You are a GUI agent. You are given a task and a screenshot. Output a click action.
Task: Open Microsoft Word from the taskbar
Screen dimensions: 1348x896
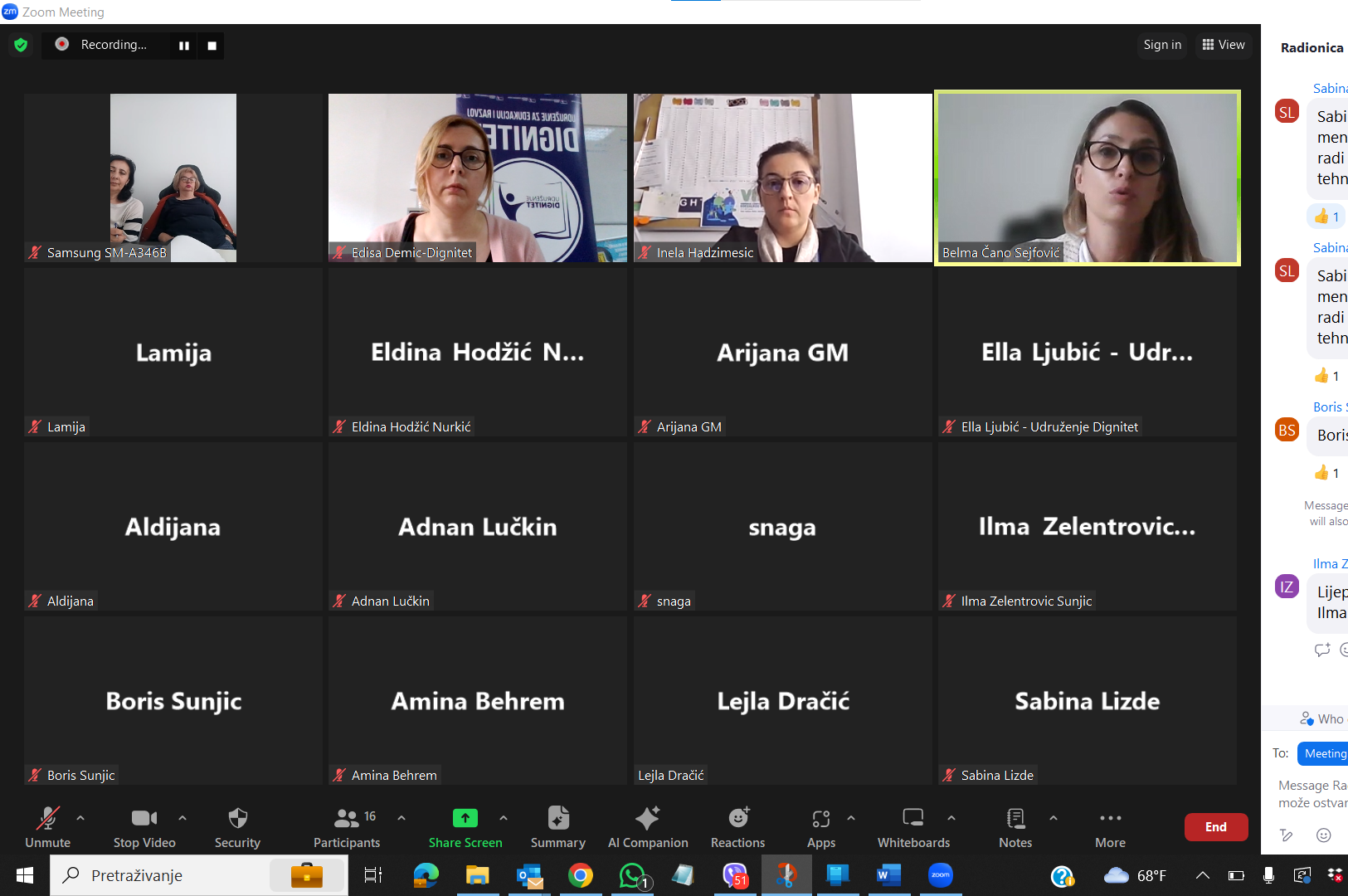pyautogui.click(x=888, y=875)
